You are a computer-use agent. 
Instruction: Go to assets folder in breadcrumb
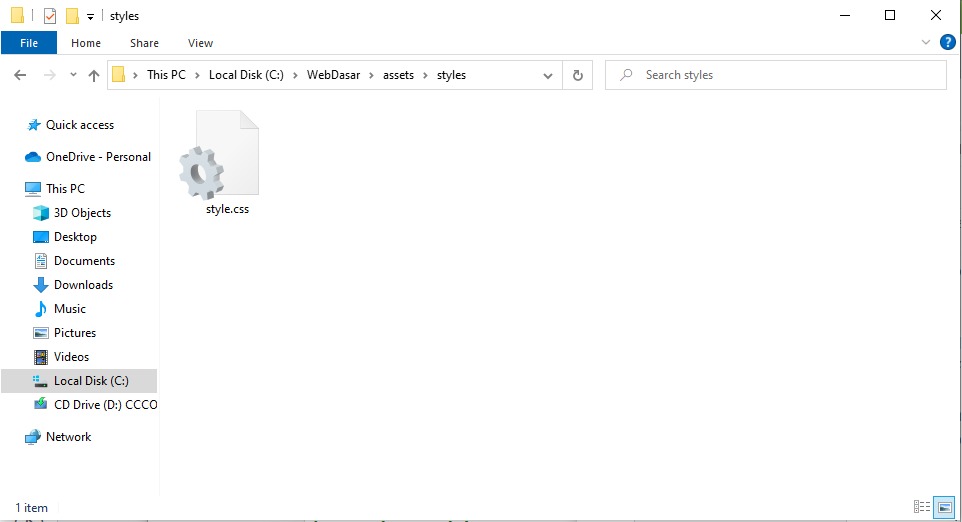[399, 75]
